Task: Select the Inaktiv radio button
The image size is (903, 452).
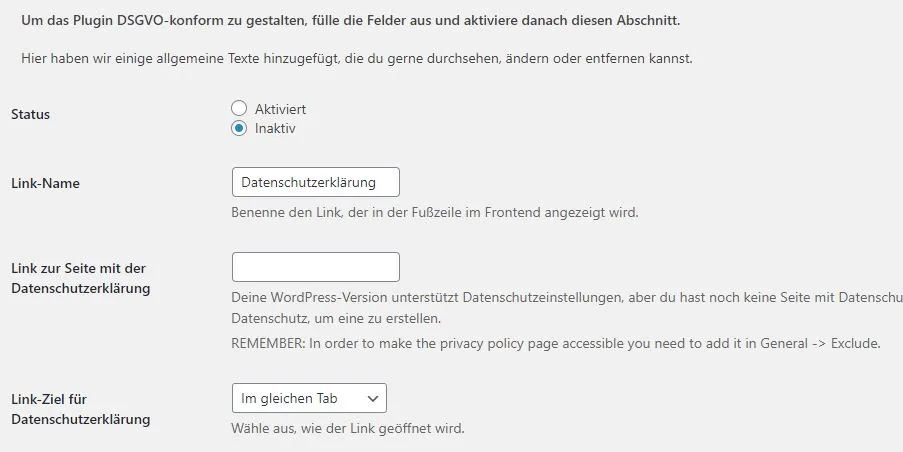Action: click(x=239, y=128)
